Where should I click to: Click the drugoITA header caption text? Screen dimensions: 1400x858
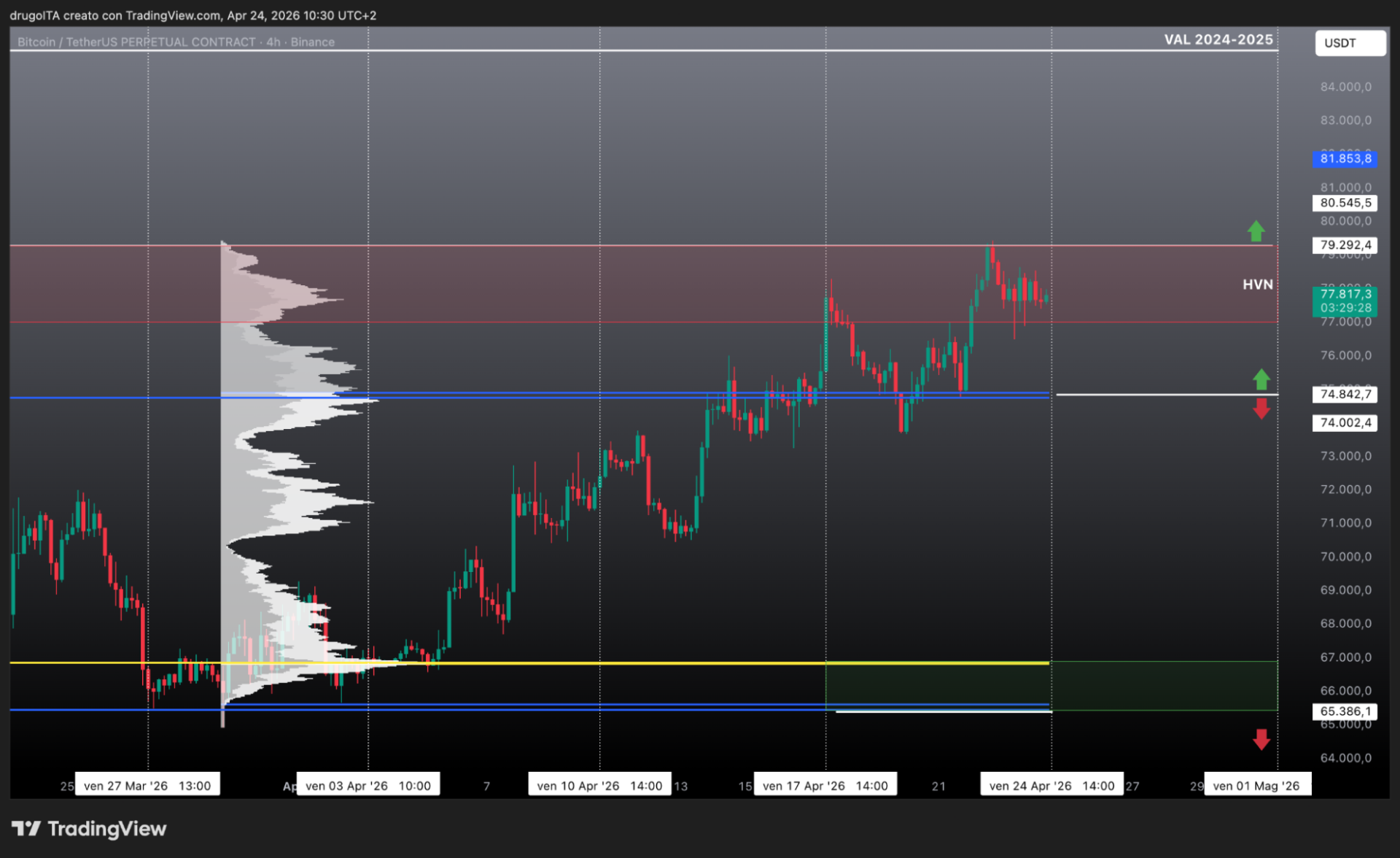click(192, 15)
